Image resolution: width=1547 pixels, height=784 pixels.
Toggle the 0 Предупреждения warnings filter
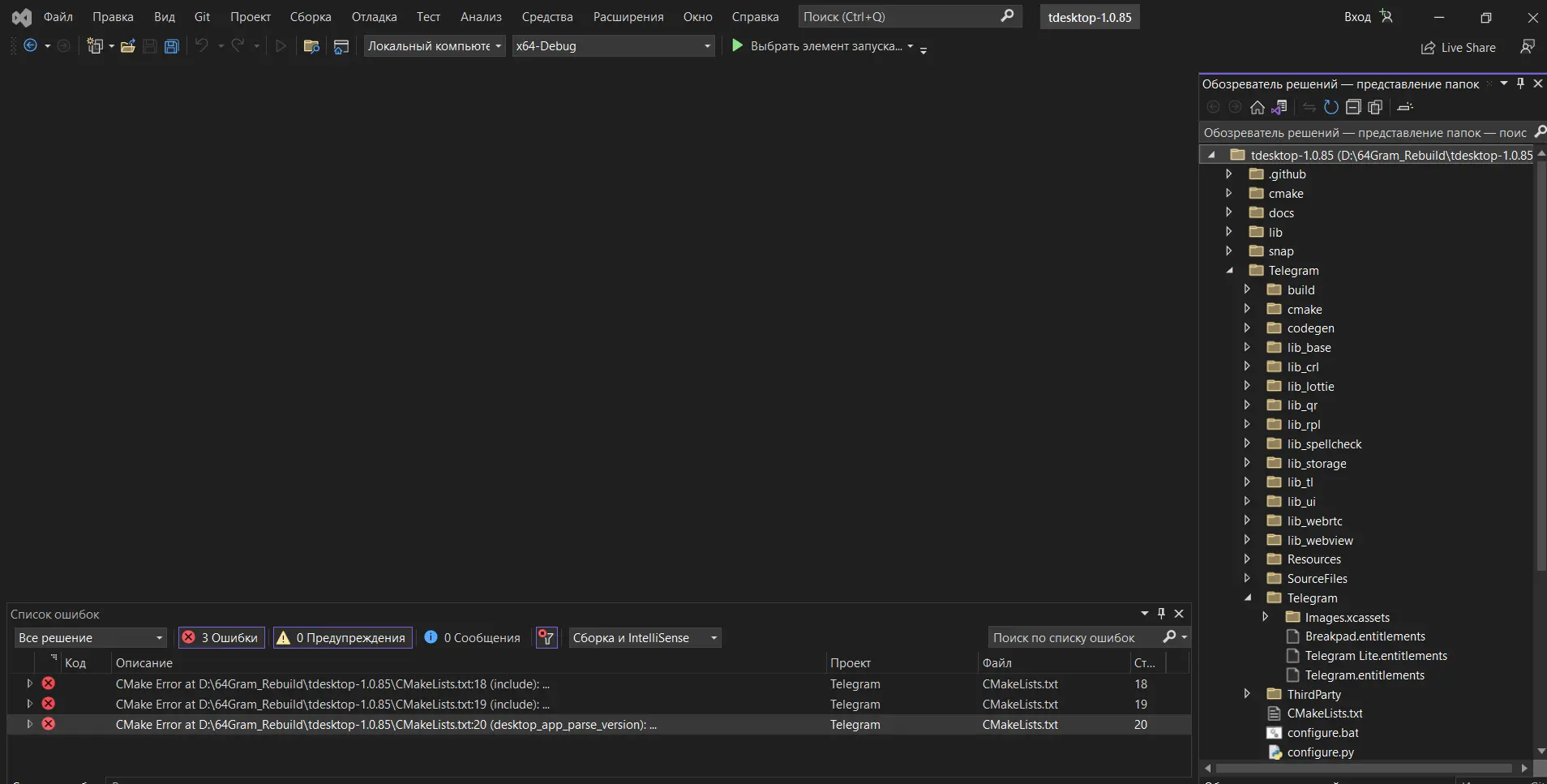coord(342,637)
